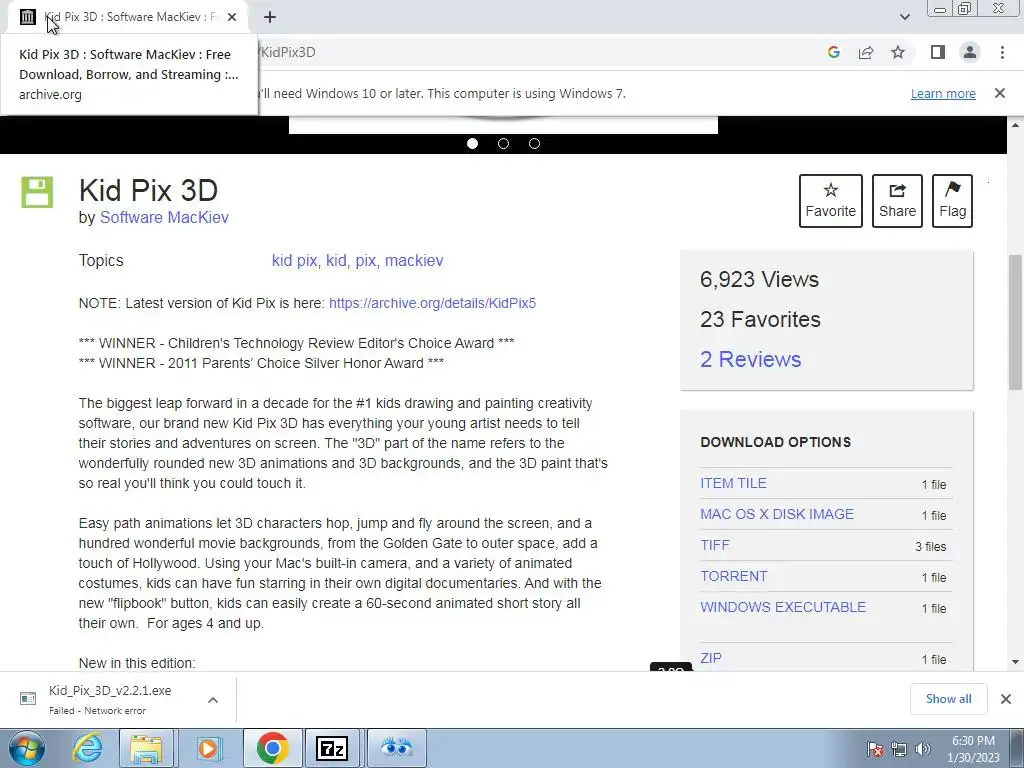Download the ZIP option

tap(711, 658)
